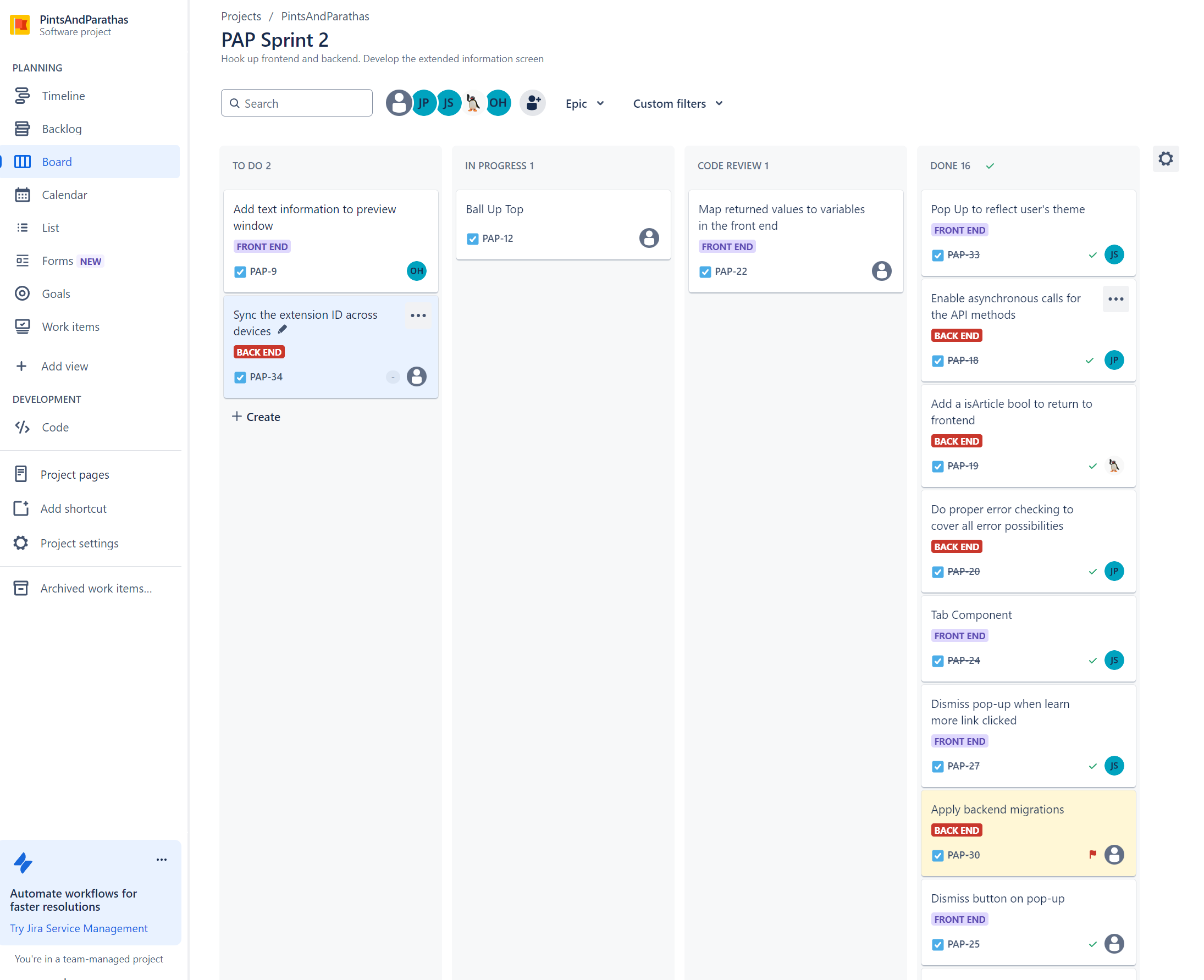Screen dimensions: 1204x980
Task: Click the board settings gear icon
Action: pos(1165,159)
